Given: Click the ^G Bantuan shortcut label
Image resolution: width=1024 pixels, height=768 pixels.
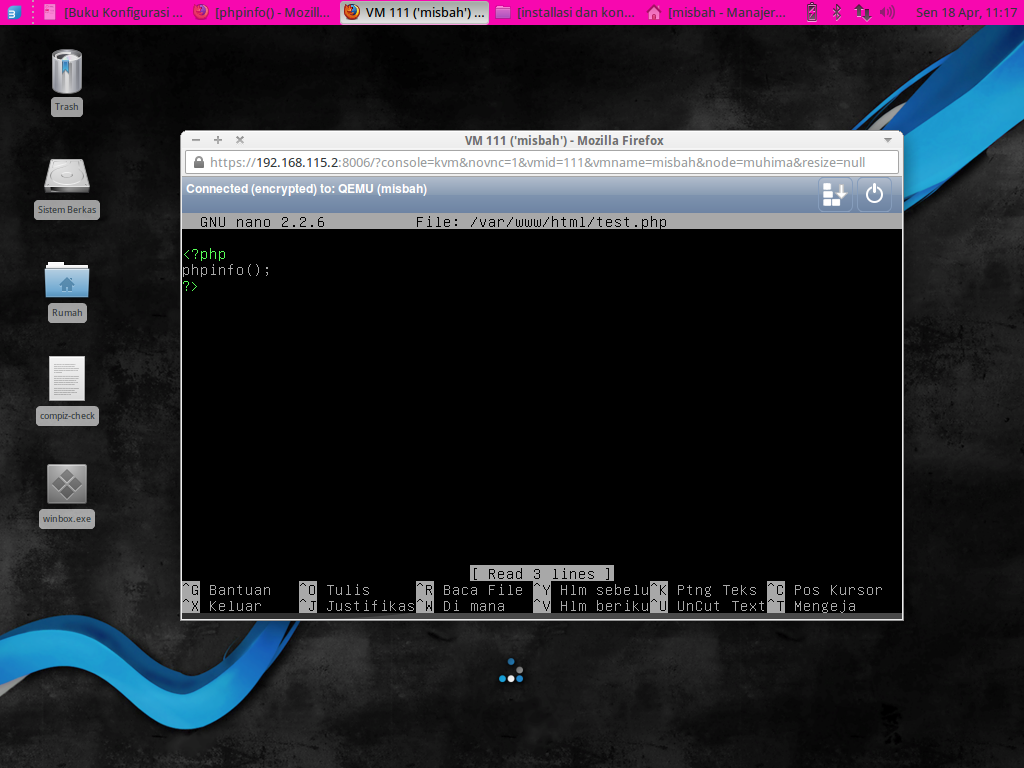Looking at the screenshot, I should tap(227, 590).
